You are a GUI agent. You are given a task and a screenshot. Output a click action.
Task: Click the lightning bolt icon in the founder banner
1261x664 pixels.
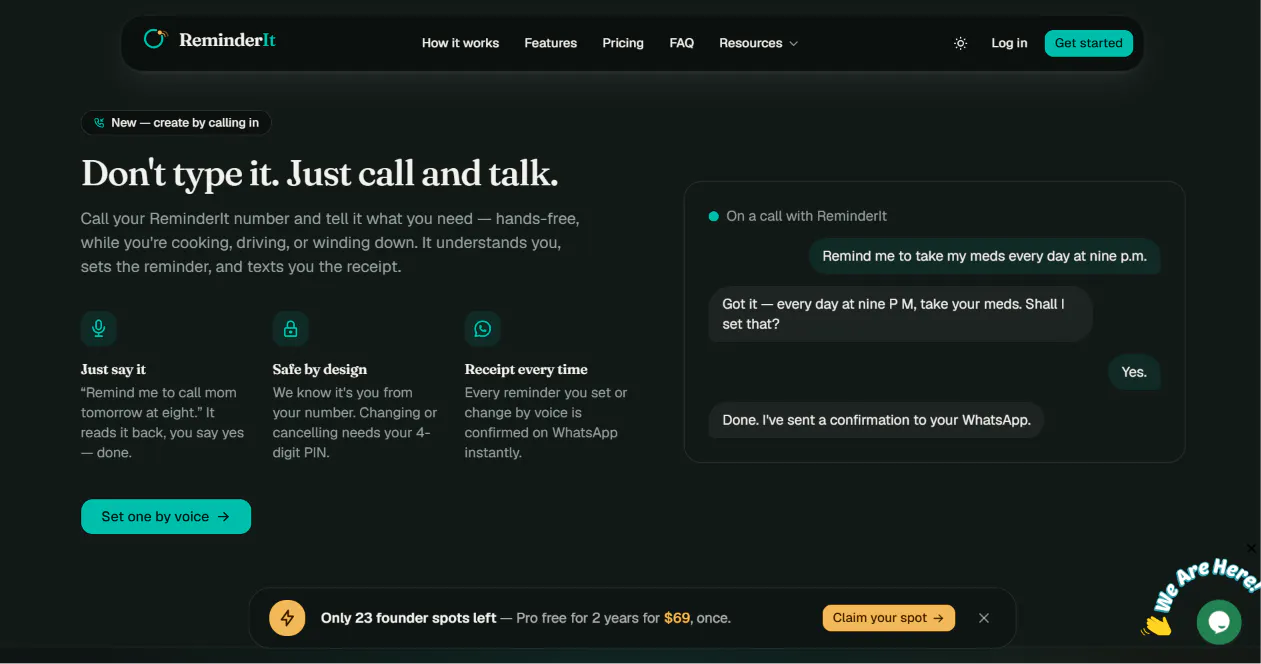click(287, 618)
